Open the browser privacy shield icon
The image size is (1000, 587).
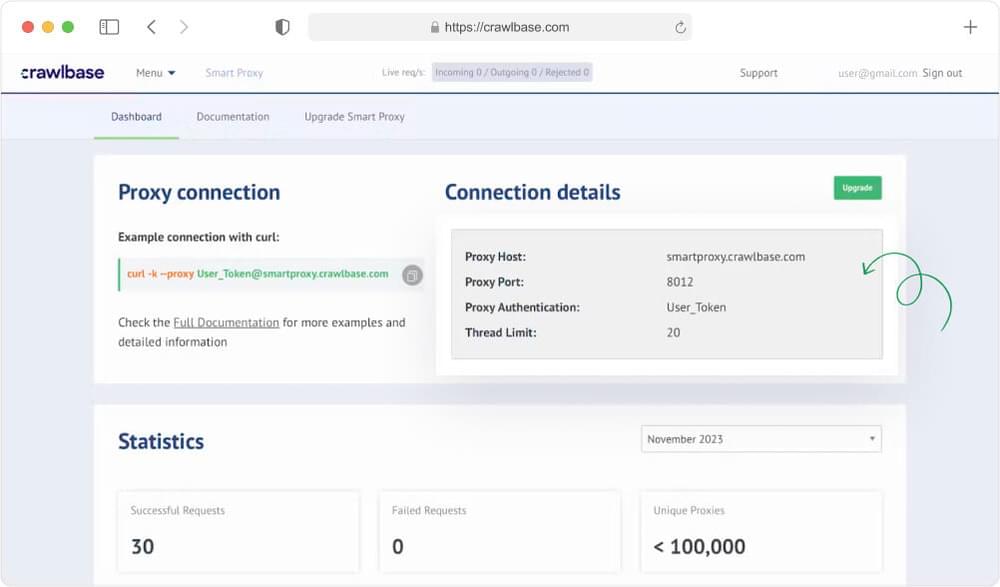point(283,27)
